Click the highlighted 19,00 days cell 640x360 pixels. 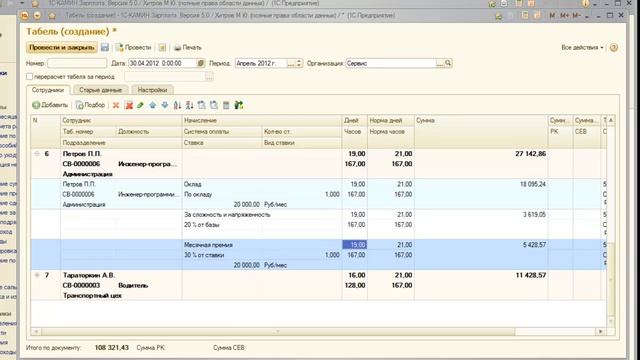[x=355, y=245]
